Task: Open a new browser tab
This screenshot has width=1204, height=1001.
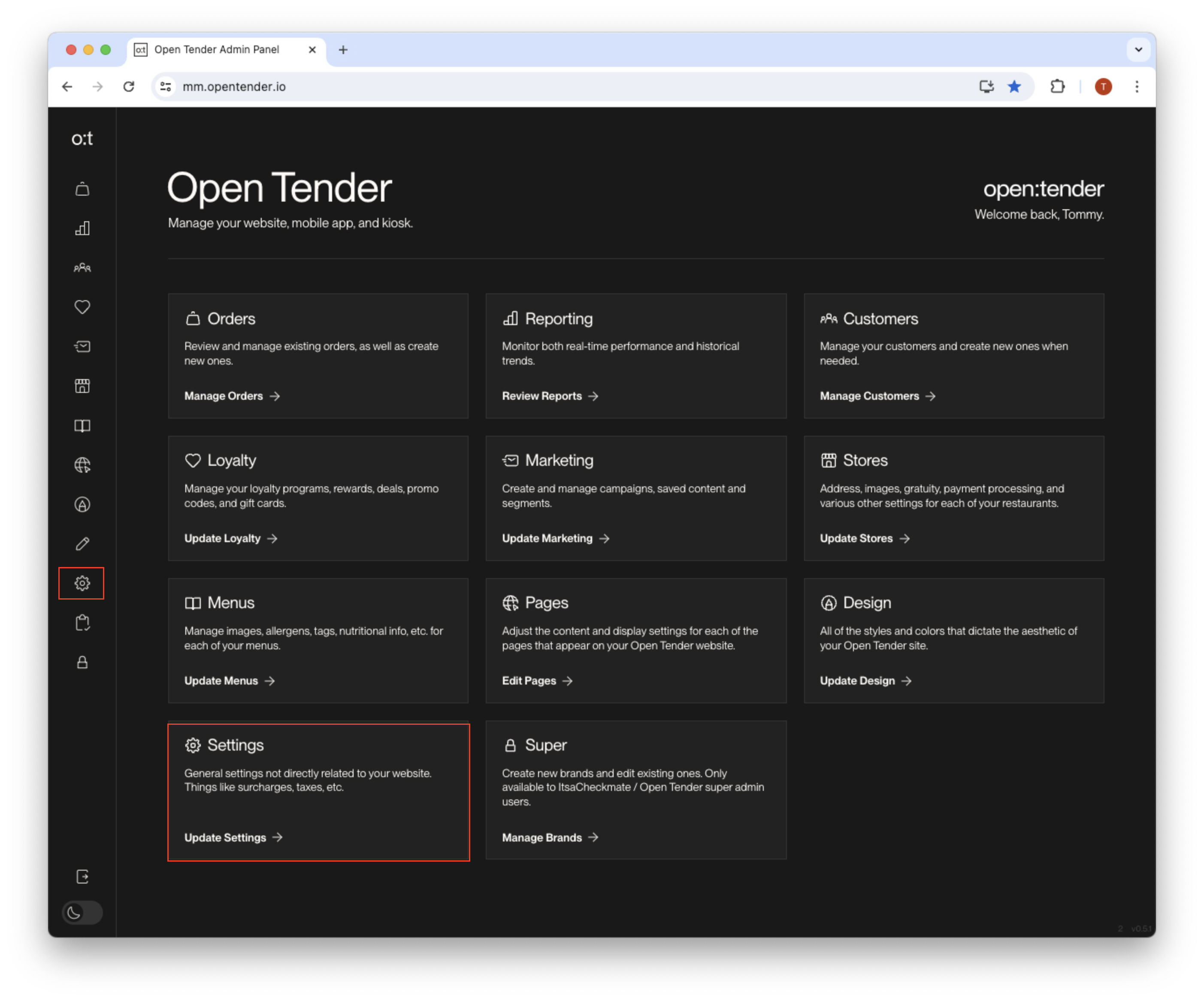Action: click(343, 50)
